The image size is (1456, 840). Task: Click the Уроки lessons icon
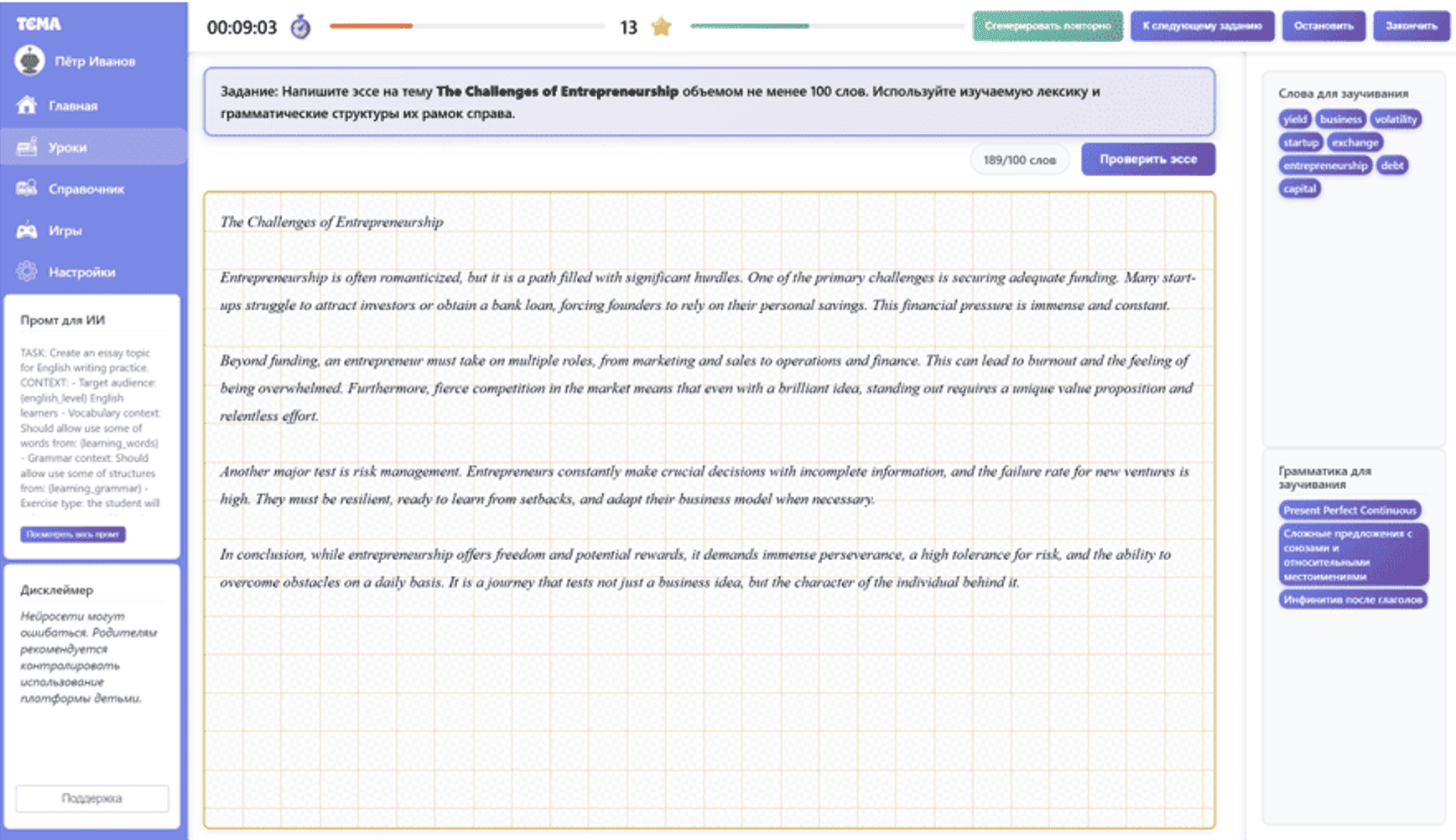(x=27, y=148)
